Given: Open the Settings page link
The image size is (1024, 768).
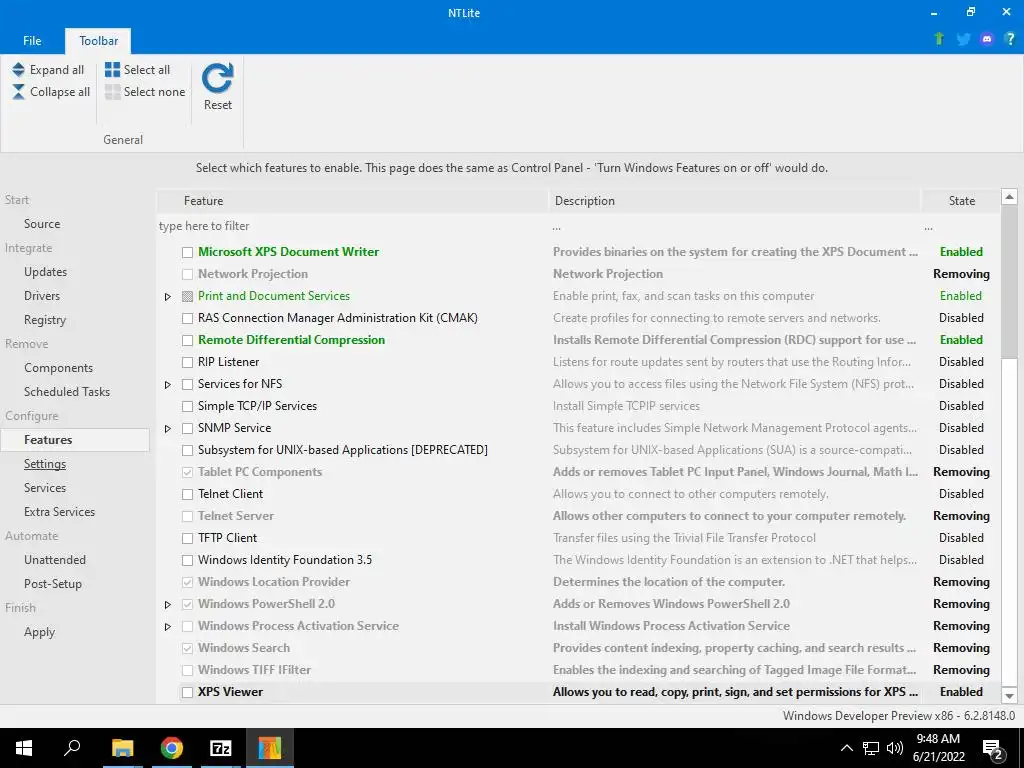Looking at the screenshot, I should click(45, 464).
